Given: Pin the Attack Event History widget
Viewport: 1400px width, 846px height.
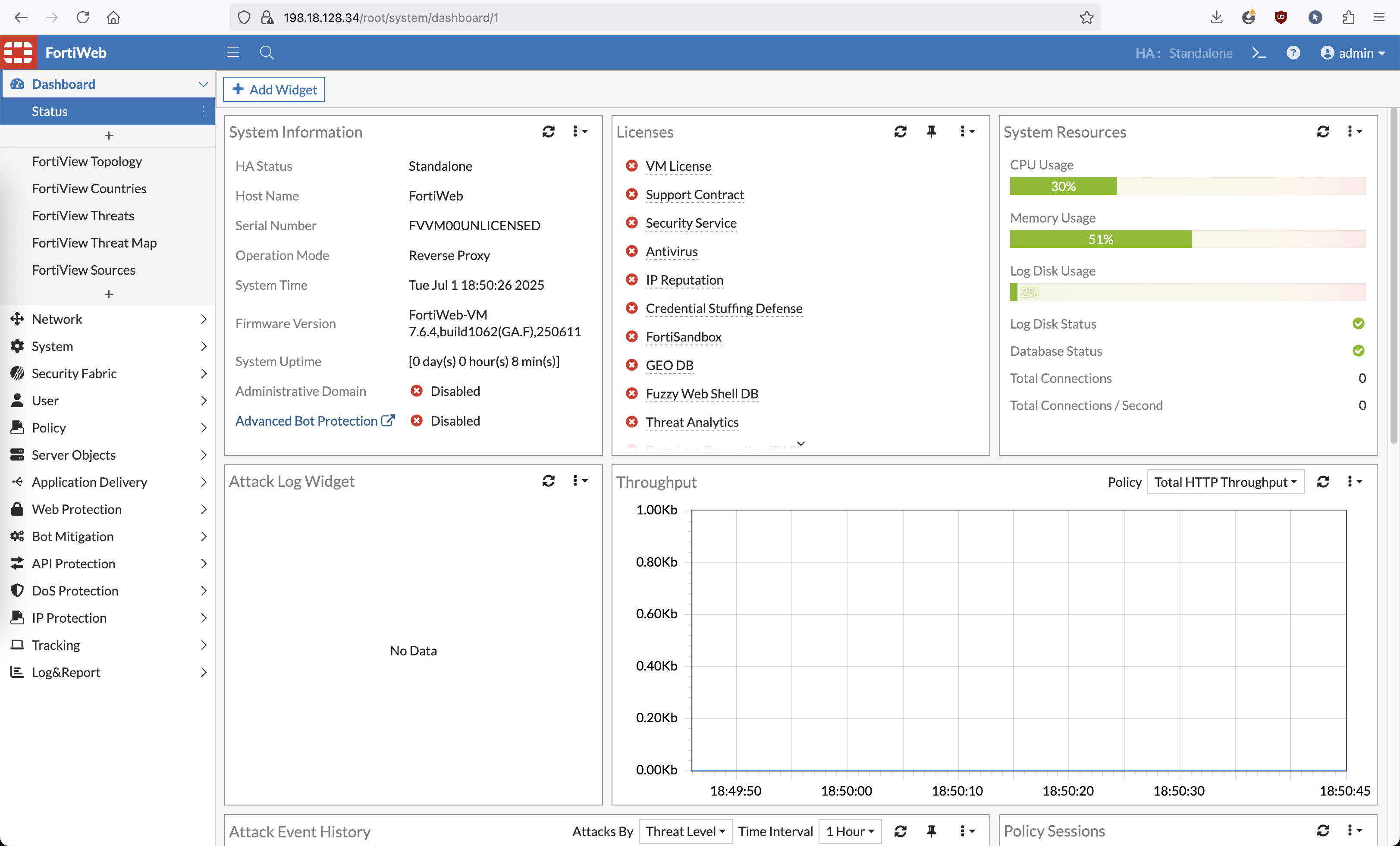Looking at the screenshot, I should (x=931, y=831).
